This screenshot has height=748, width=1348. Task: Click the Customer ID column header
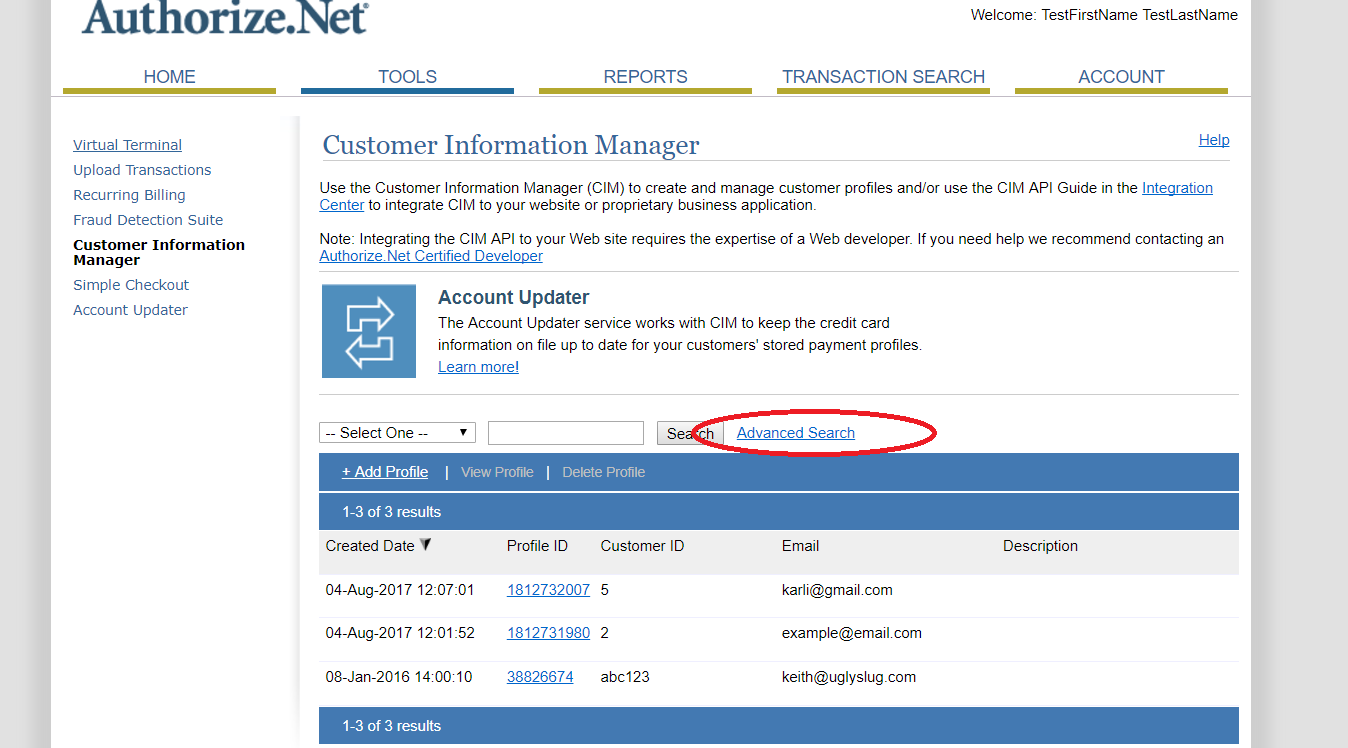point(642,546)
